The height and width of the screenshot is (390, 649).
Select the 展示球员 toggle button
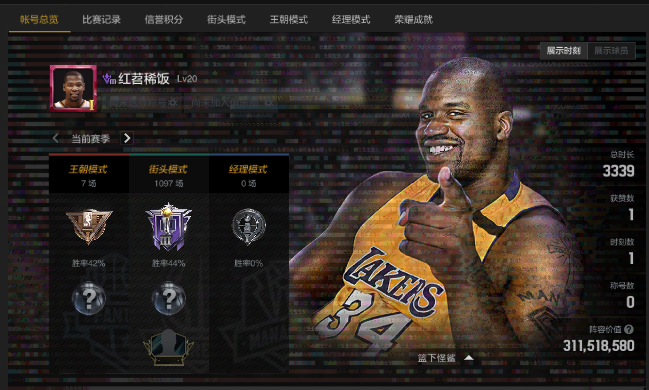(x=611, y=51)
